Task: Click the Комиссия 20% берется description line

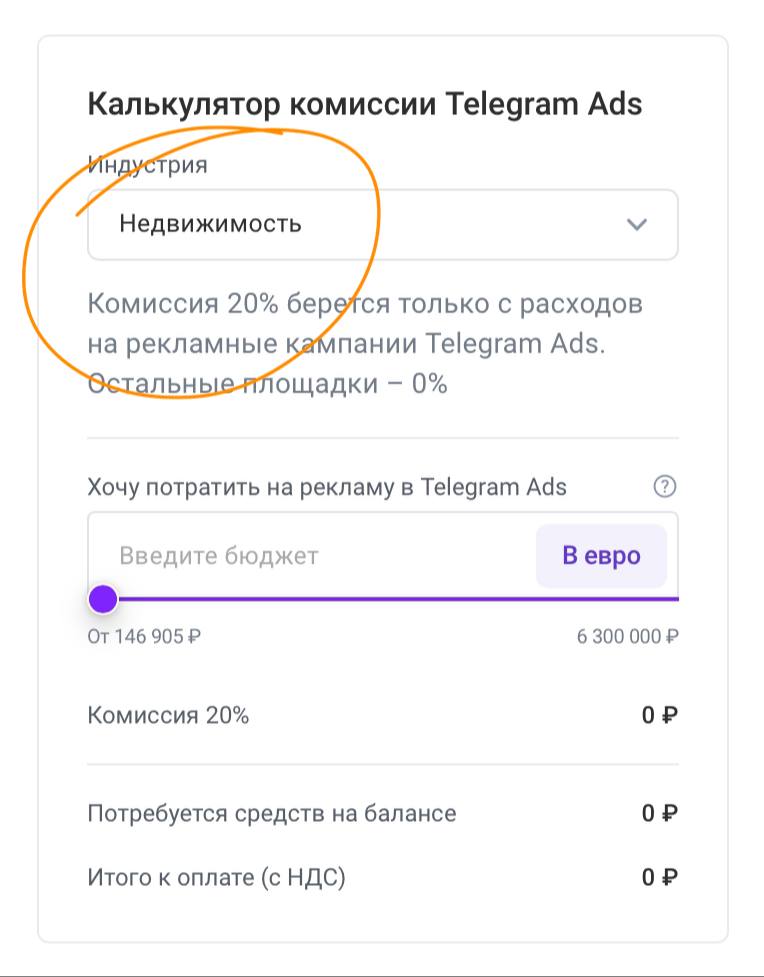Action: click(x=364, y=304)
